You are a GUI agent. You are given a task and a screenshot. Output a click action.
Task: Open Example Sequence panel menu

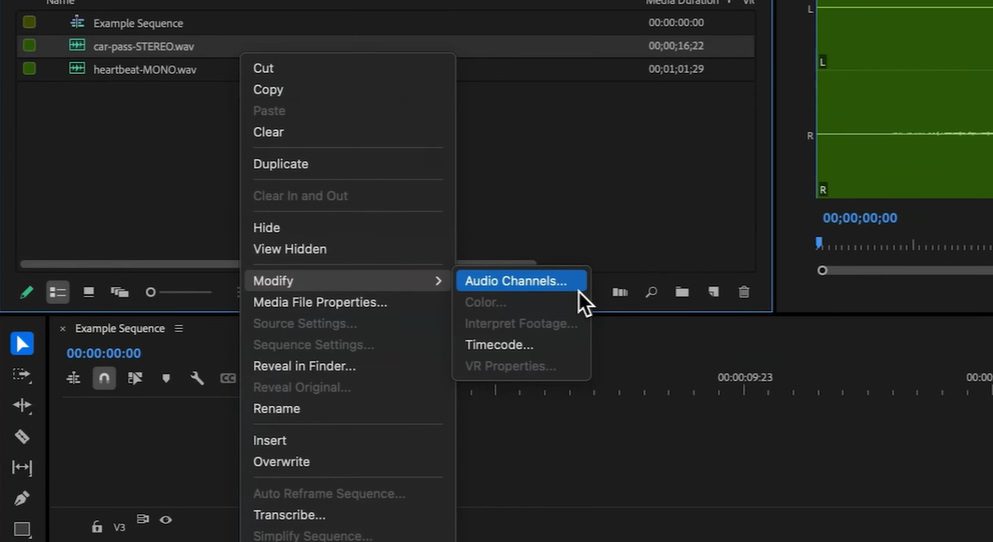click(179, 328)
